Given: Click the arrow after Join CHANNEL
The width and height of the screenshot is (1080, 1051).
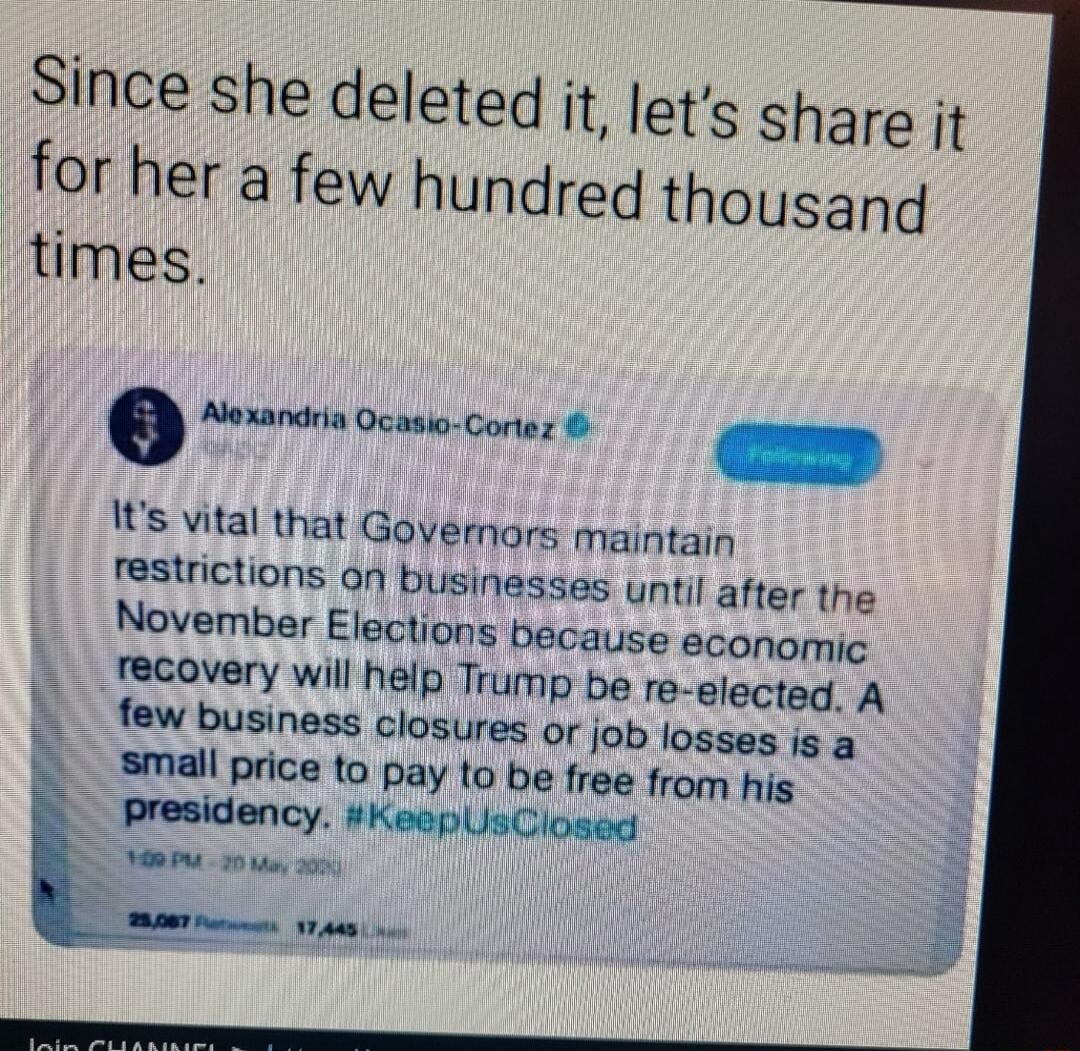Looking at the screenshot, I should (x=240, y=1046).
